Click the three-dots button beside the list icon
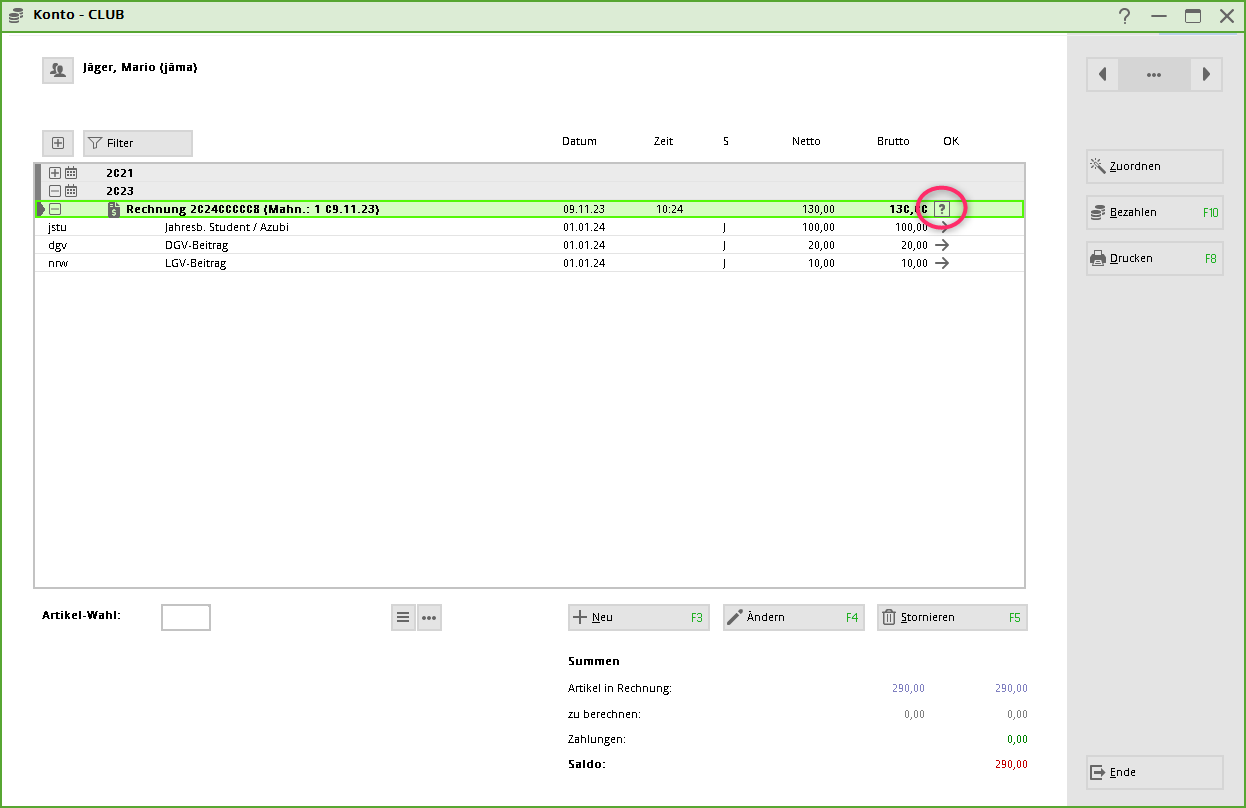 [x=429, y=617]
